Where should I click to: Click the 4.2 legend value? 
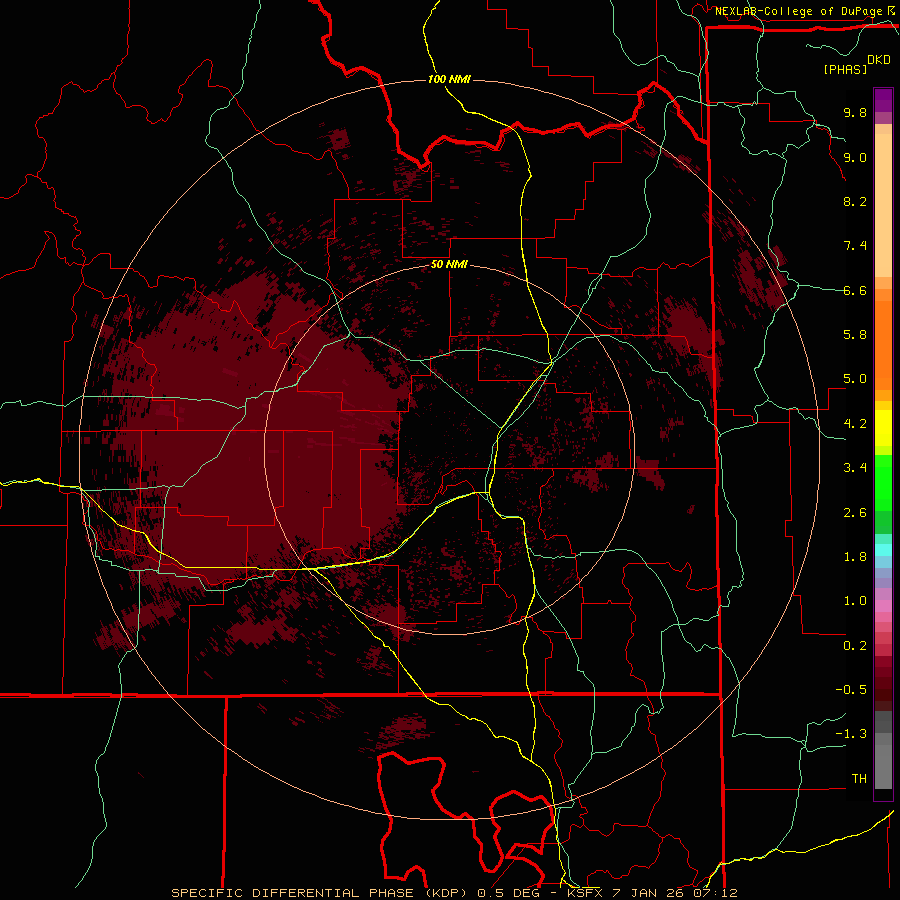[x=855, y=424]
